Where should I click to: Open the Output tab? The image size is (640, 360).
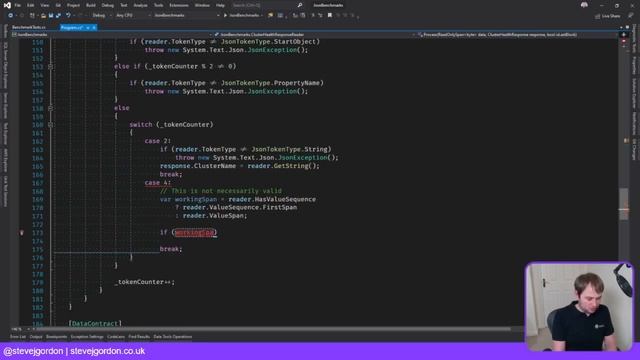pos(36,337)
